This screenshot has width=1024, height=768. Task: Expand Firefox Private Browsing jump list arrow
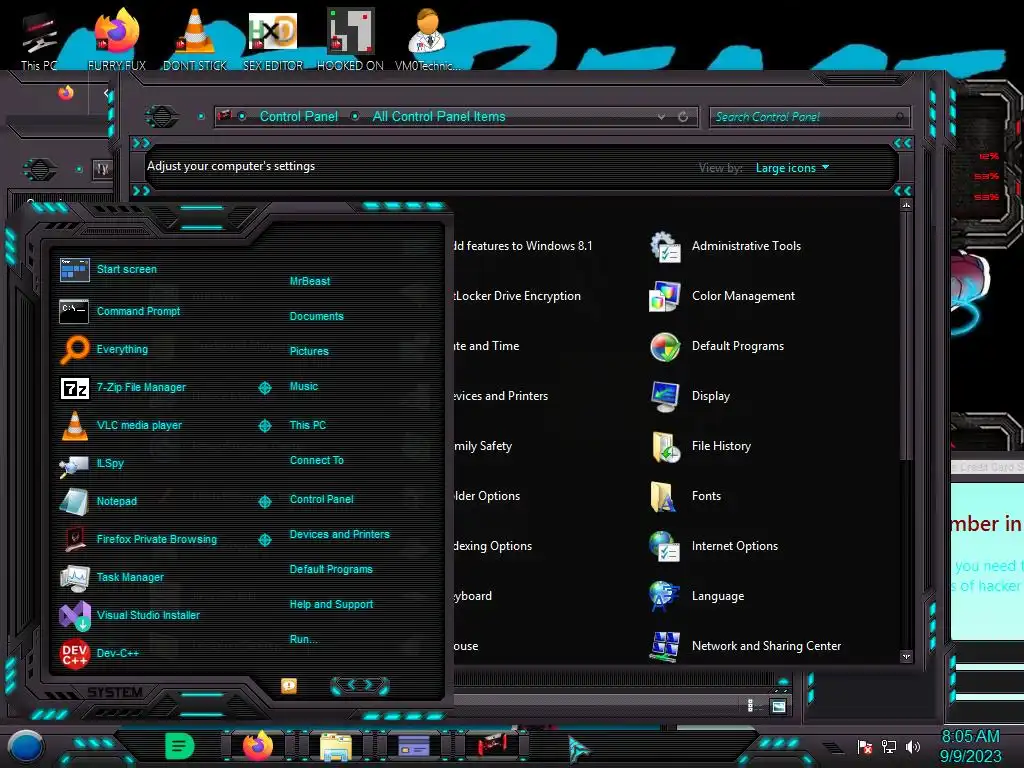[x=264, y=539]
